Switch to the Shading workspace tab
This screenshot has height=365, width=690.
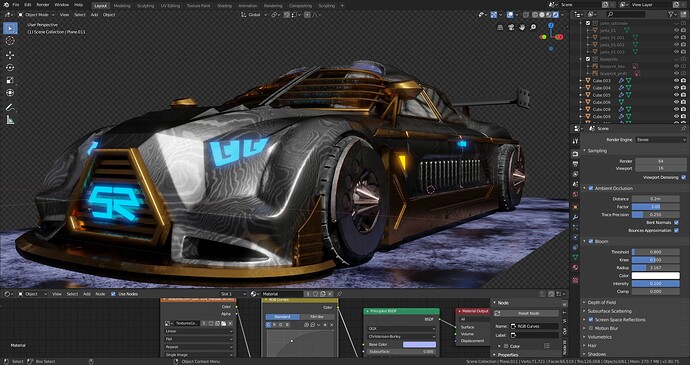point(224,6)
